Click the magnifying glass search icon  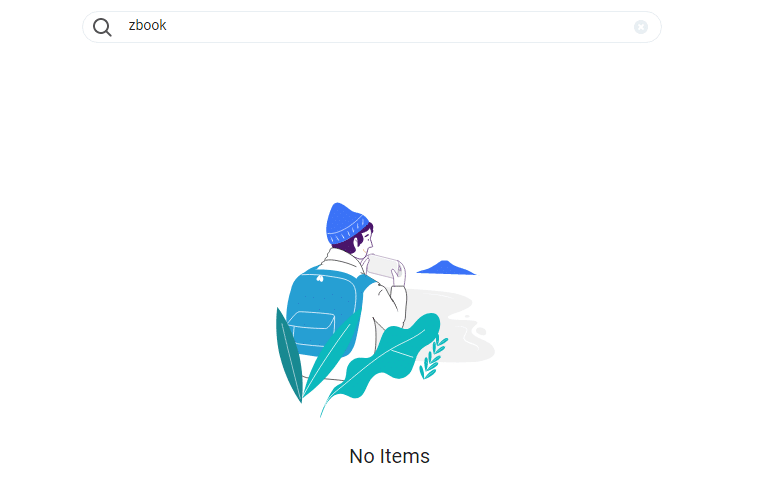pyautogui.click(x=102, y=27)
